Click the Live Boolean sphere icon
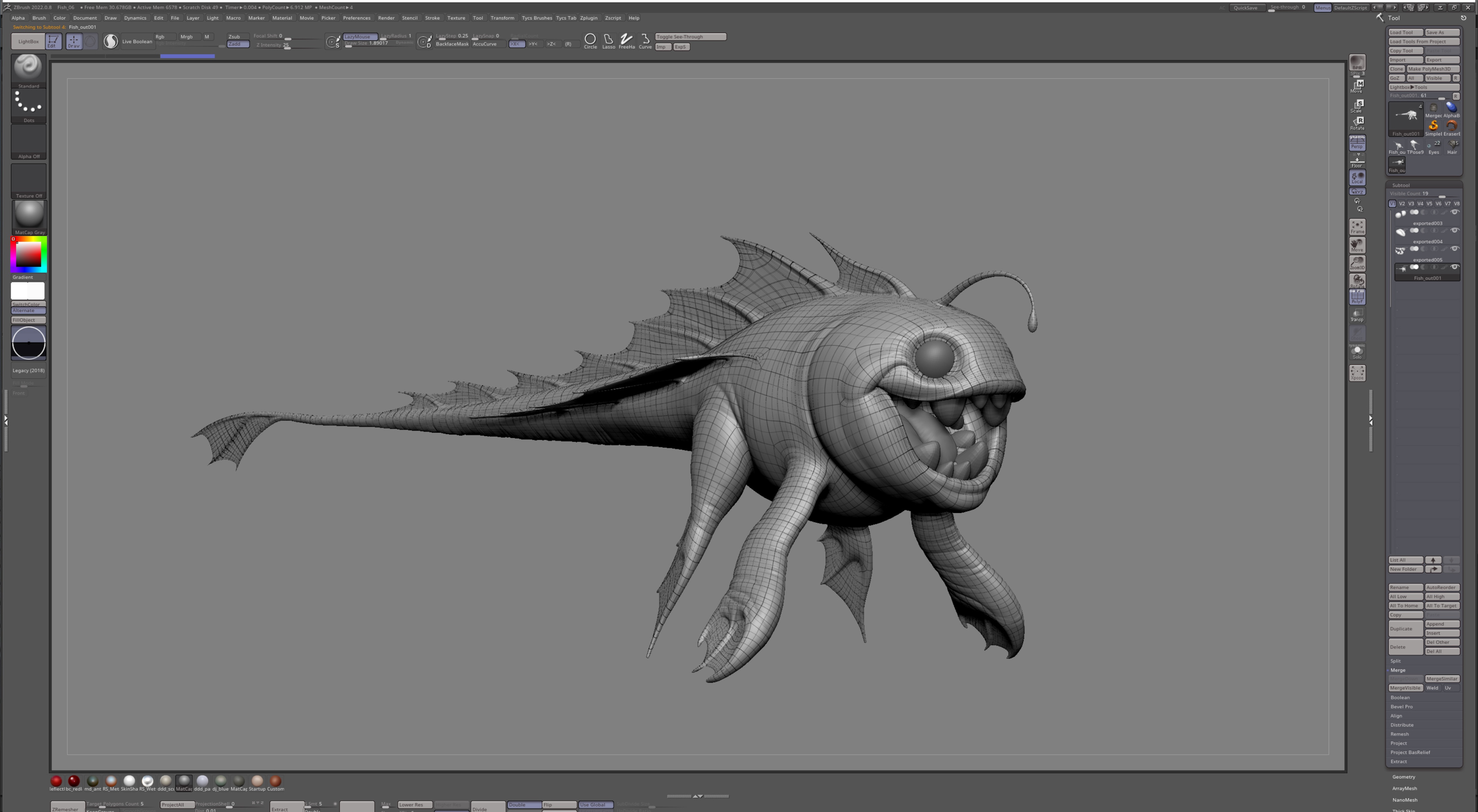This screenshot has height=812, width=1478. [x=111, y=41]
